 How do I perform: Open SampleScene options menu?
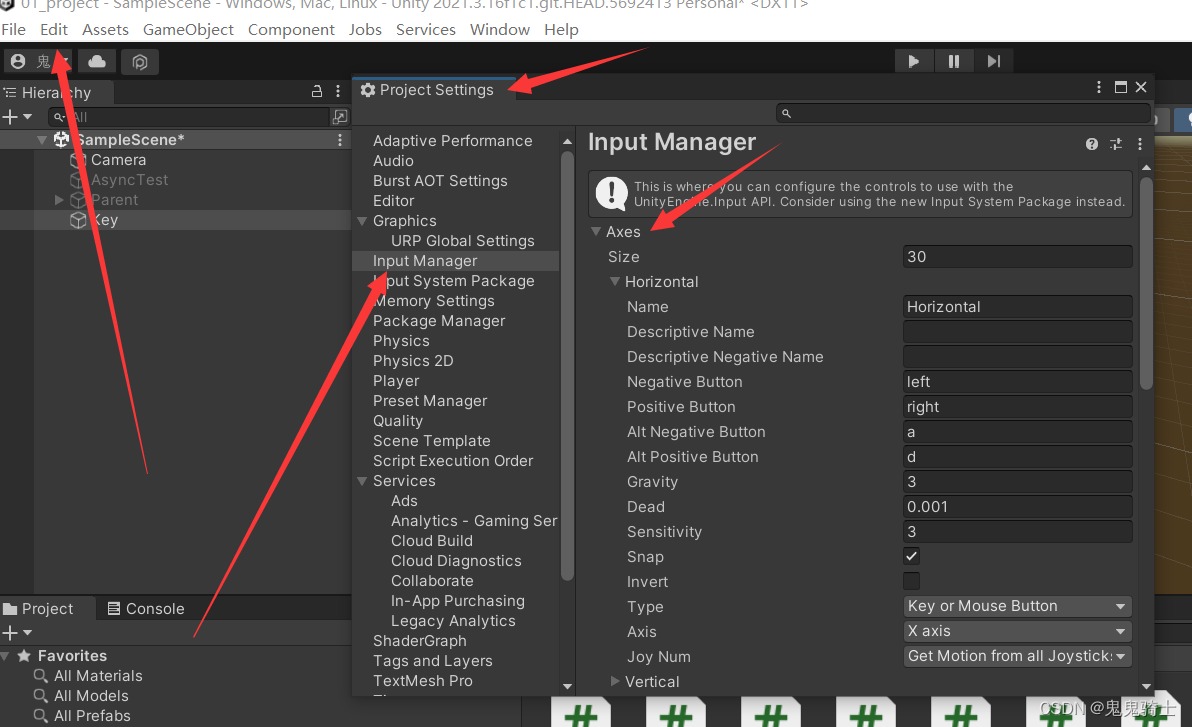coord(340,140)
